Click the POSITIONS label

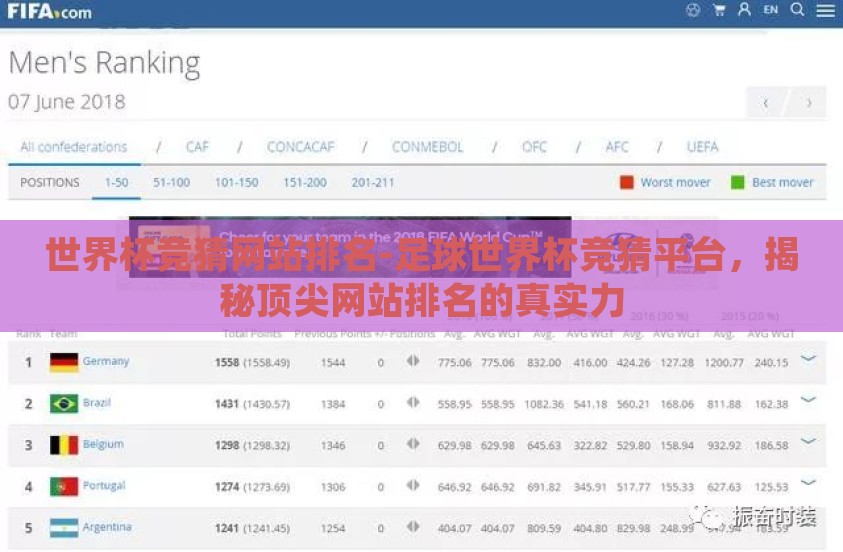[x=49, y=183]
